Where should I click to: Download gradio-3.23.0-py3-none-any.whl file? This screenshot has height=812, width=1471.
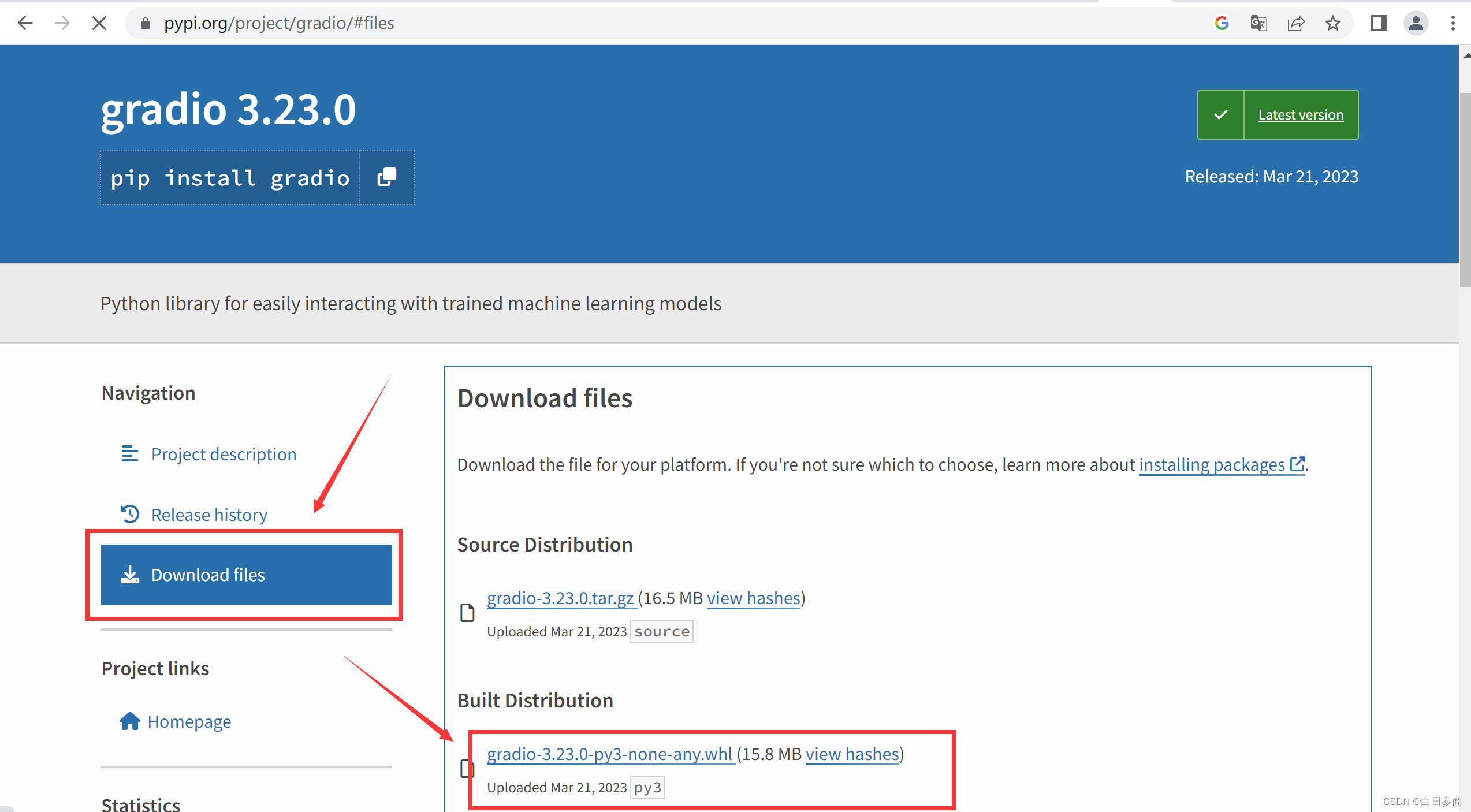point(610,754)
